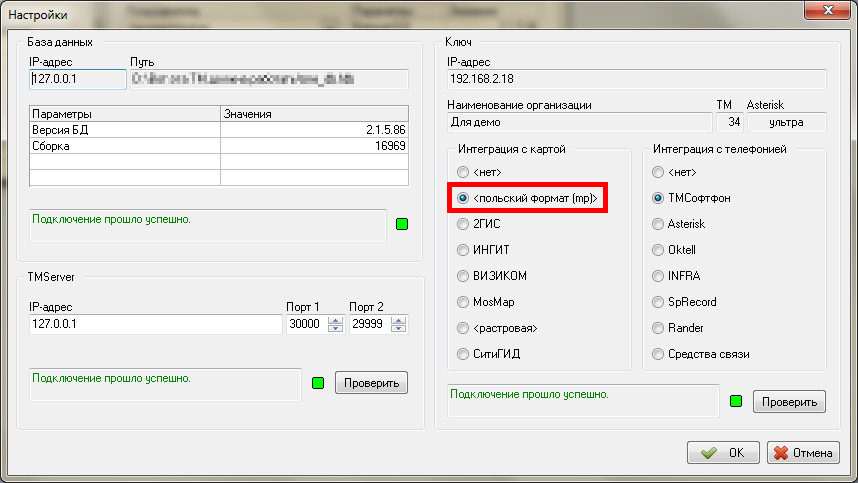858x483 pixels.
Task: Click the green key connection status indicator
Action: pos(736,402)
